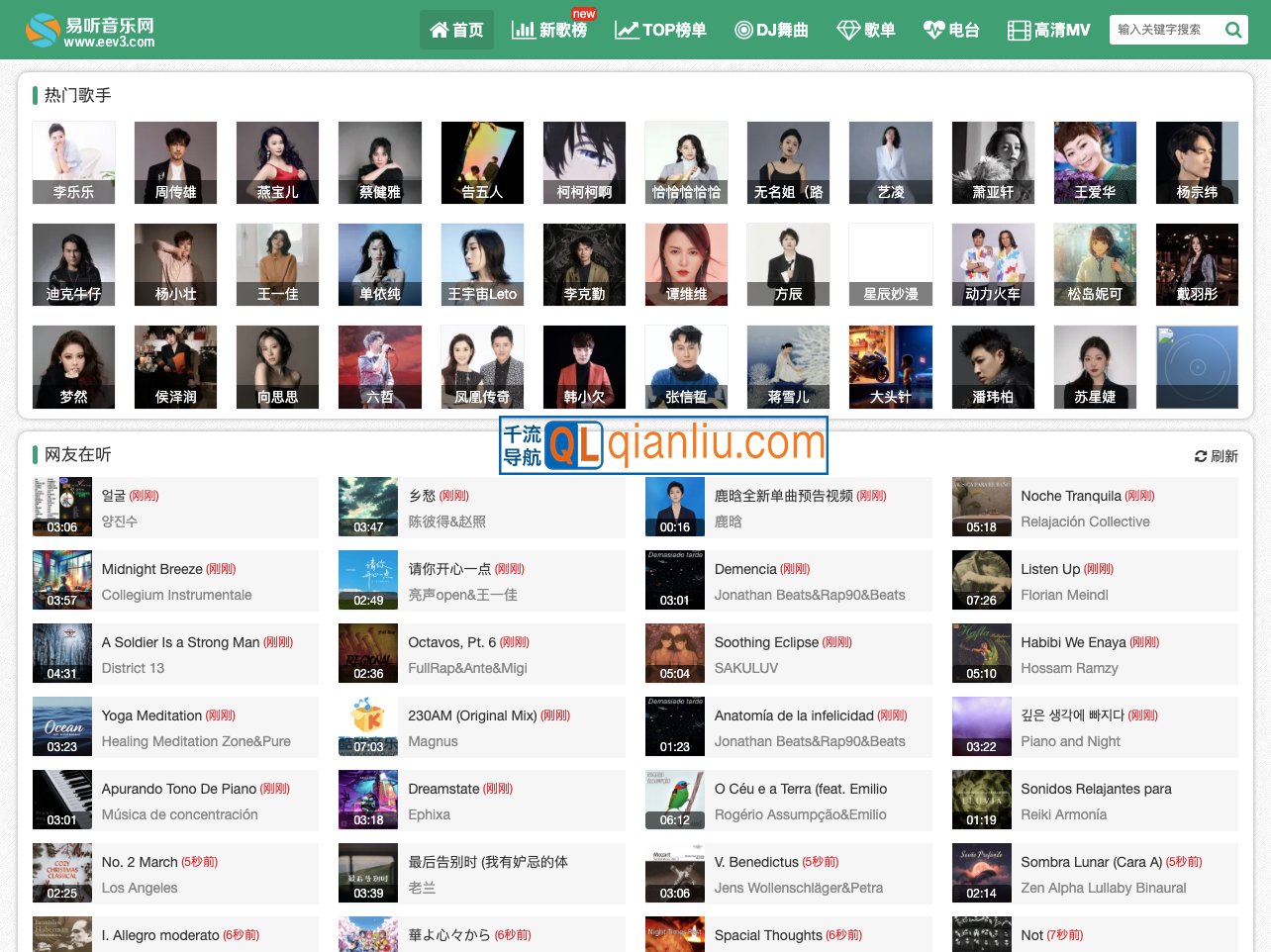Click the qianliu.com banner advertisement
Viewport: 1271px width, 952px height.
663,445
